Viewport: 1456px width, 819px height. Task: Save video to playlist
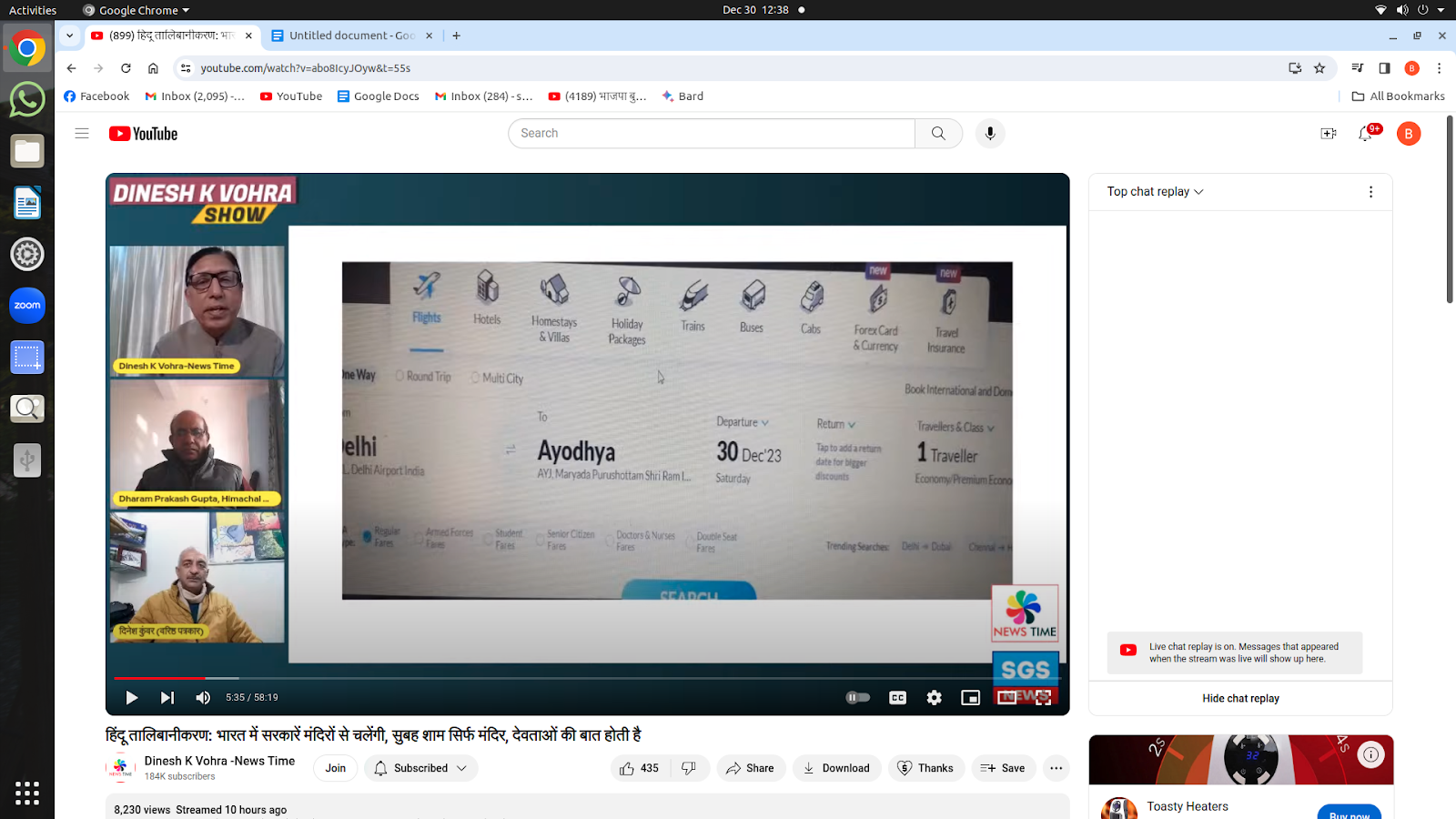pyautogui.click(x=1003, y=768)
